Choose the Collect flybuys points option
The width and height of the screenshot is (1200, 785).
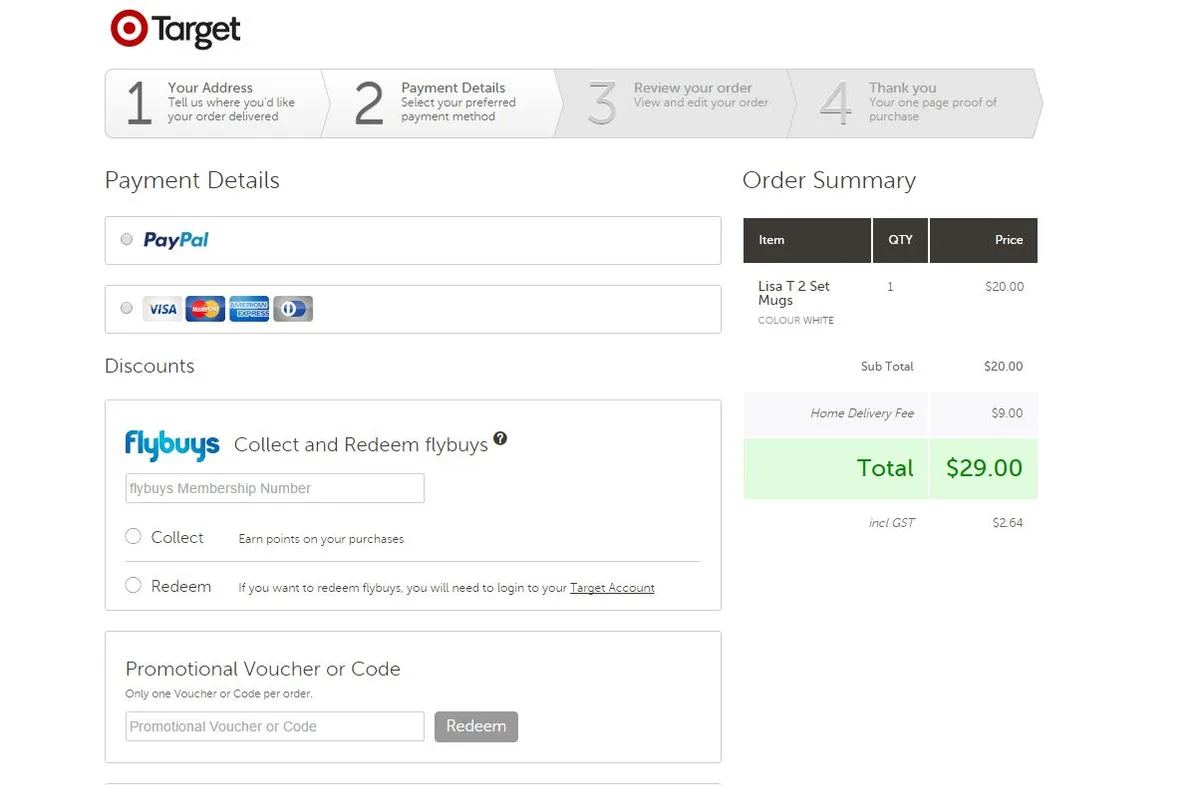(x=133, y=537)
